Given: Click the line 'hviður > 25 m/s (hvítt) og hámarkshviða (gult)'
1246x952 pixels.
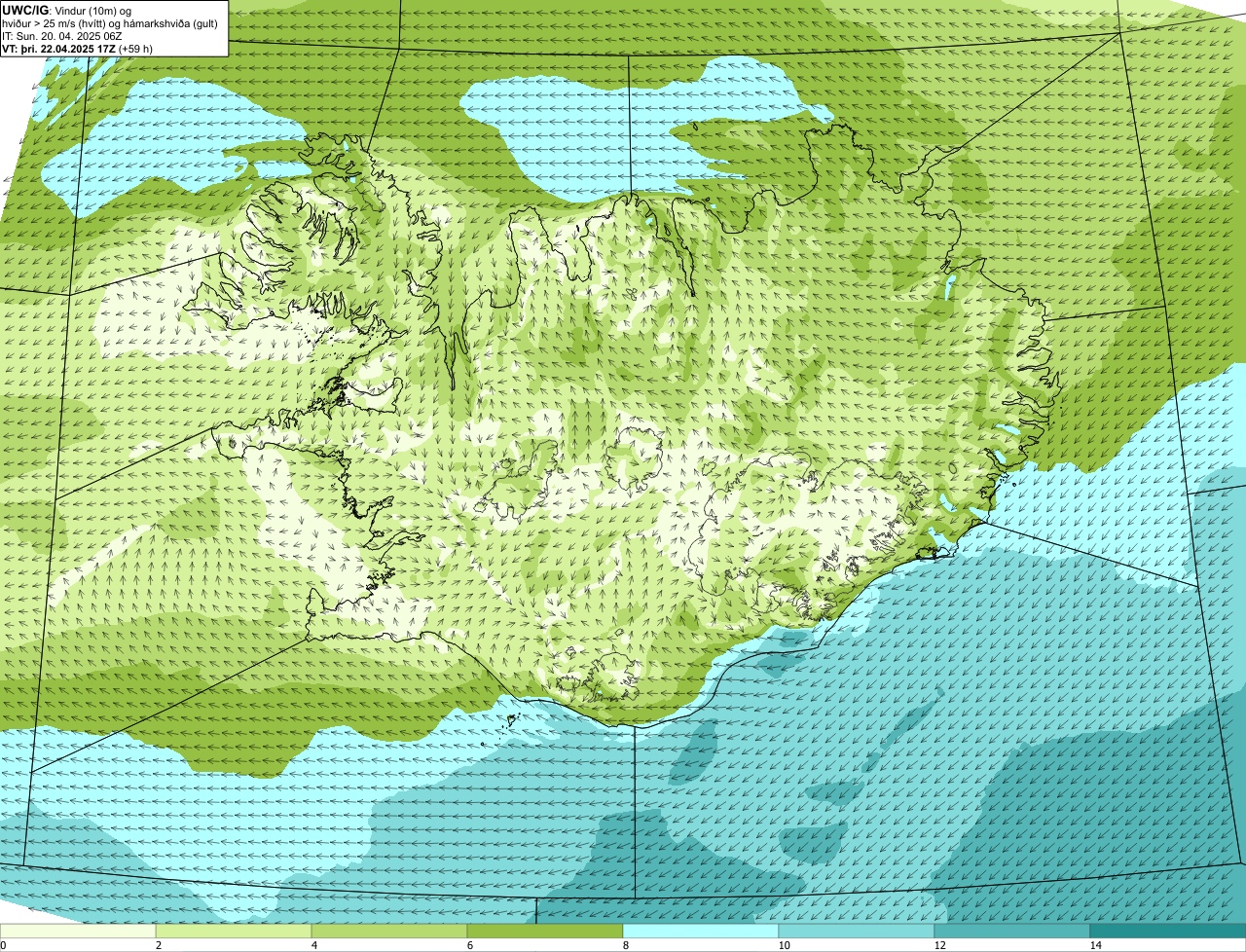Looking at the screenshot, I should [109, 22].
